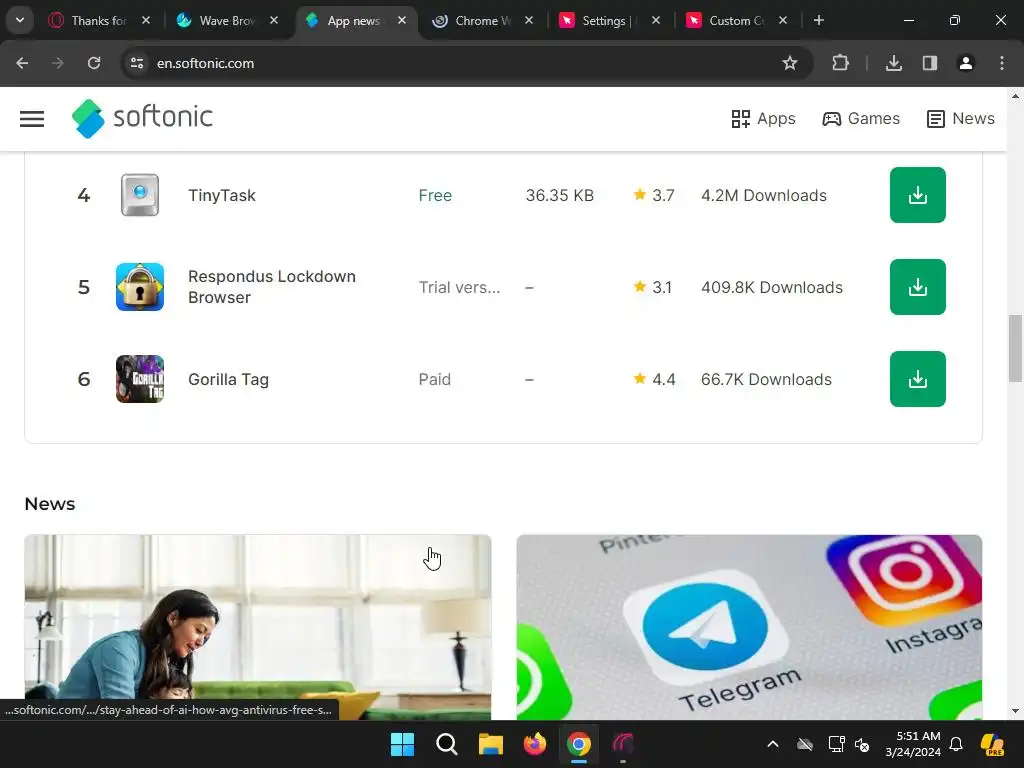Select Gorilla Tag's 4.4 star rating
Viewport: 1024px width, 768px height.
(654, 379)
